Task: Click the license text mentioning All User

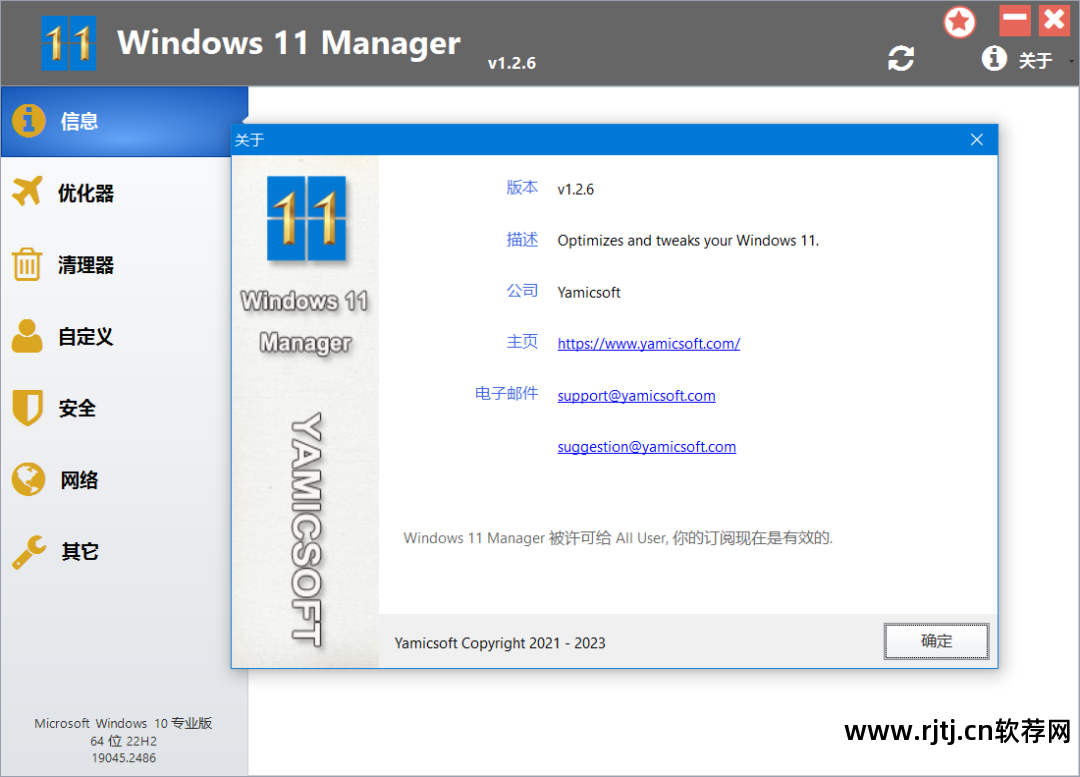Action: [x=618, y=538]
